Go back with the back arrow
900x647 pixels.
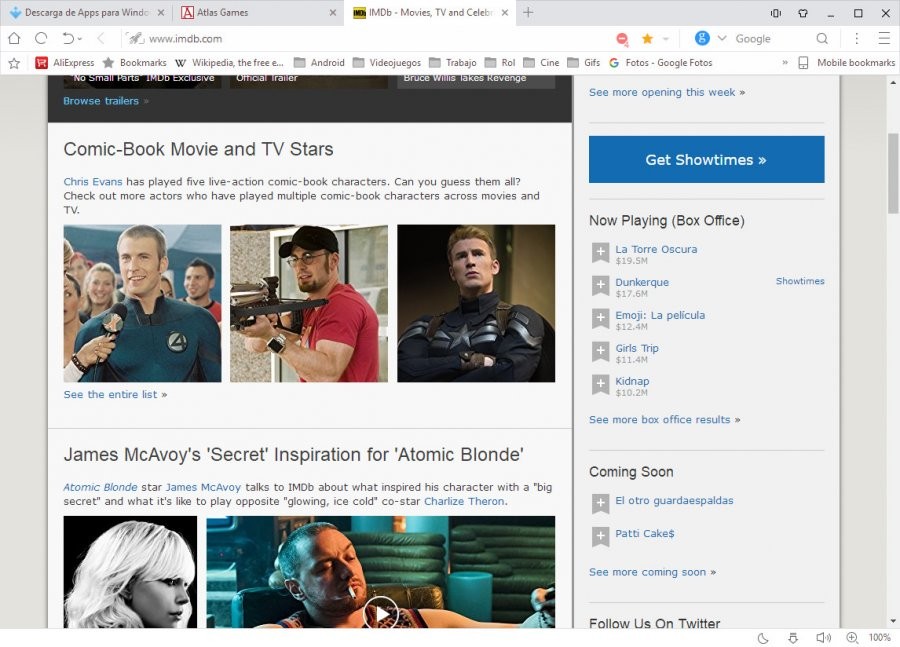click(101, 38)
